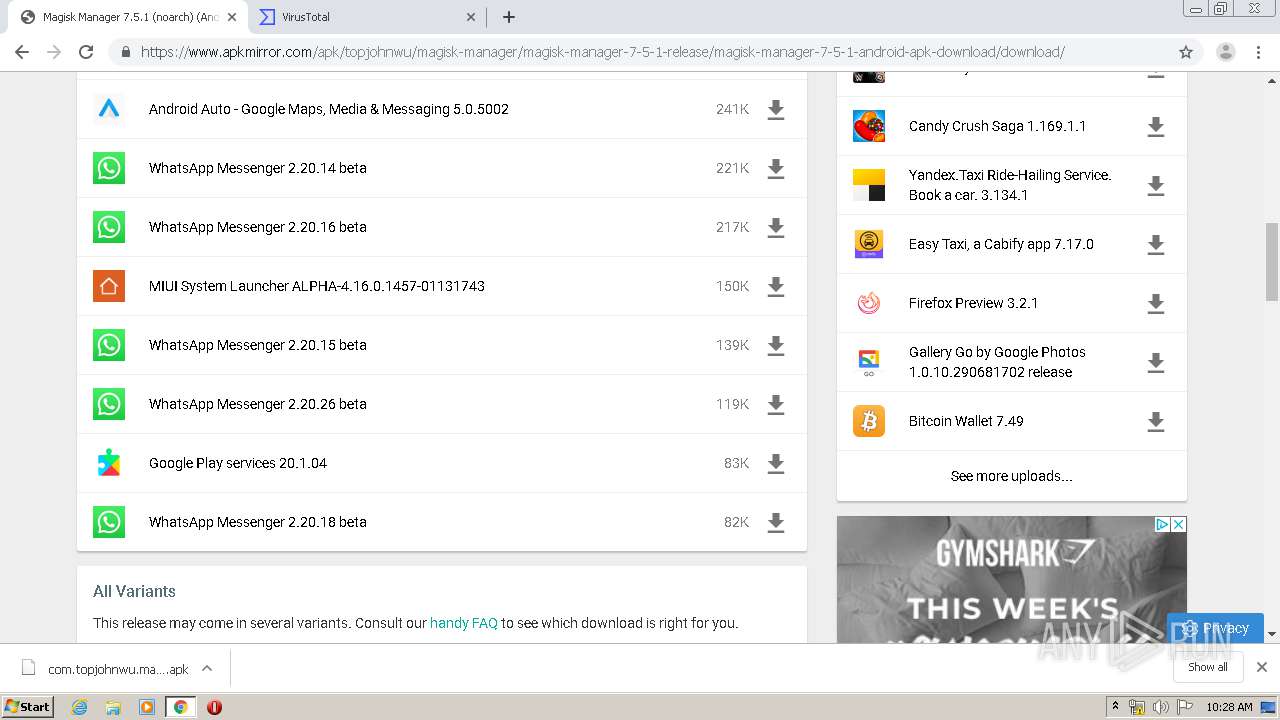The image size is (1280, 720).
Task: Open a new browser tab
Action: point(508,17)
